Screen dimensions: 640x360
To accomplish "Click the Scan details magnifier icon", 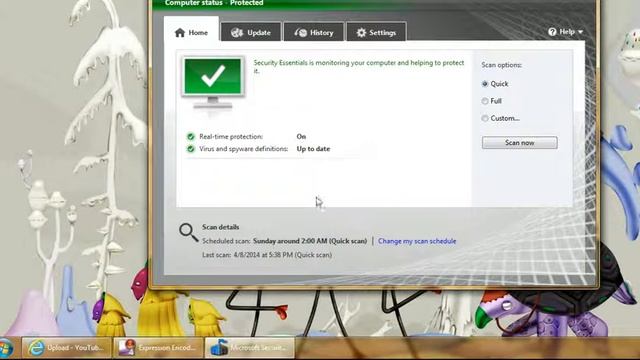I will (188, 232).
